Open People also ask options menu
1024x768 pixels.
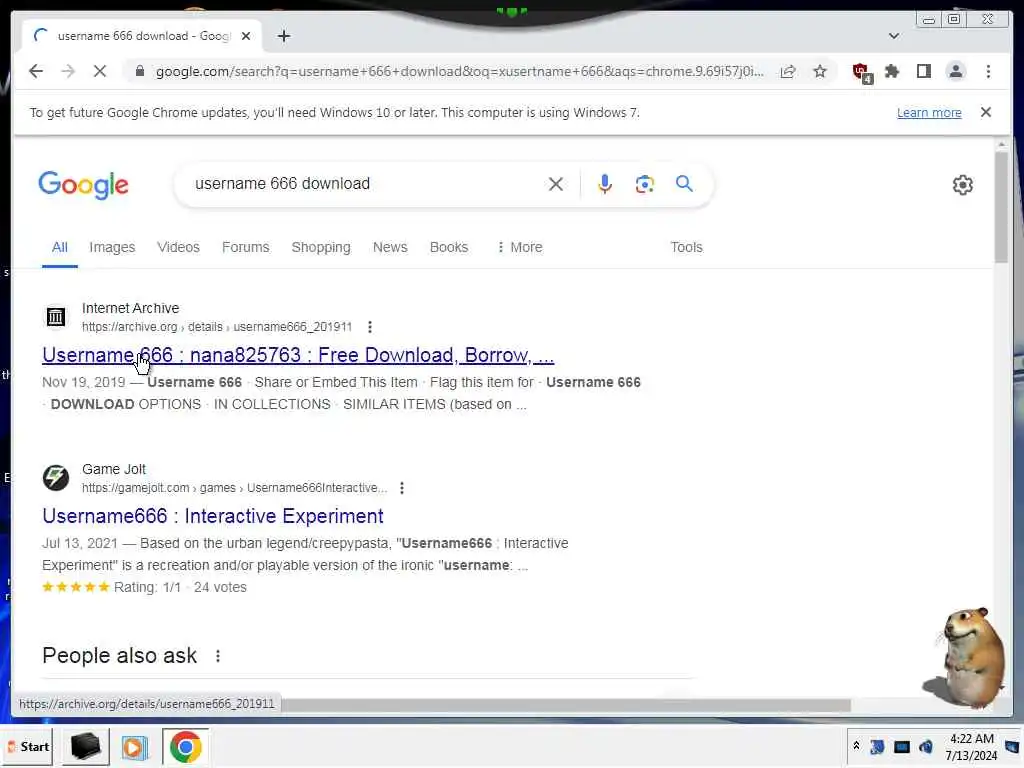tap(217, 656)
